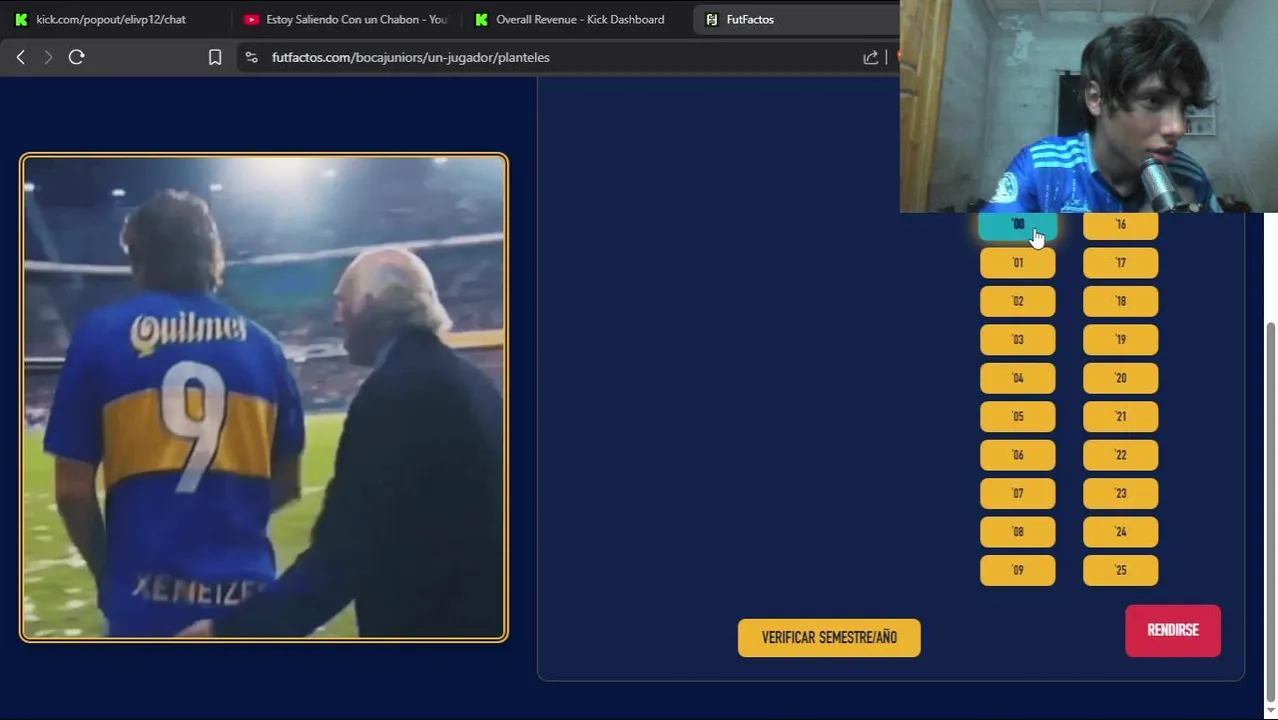Pick the '22 year button
The height and width of the screenshot is (720, 1278).
pyautogui.click(x=1120, y=455)
